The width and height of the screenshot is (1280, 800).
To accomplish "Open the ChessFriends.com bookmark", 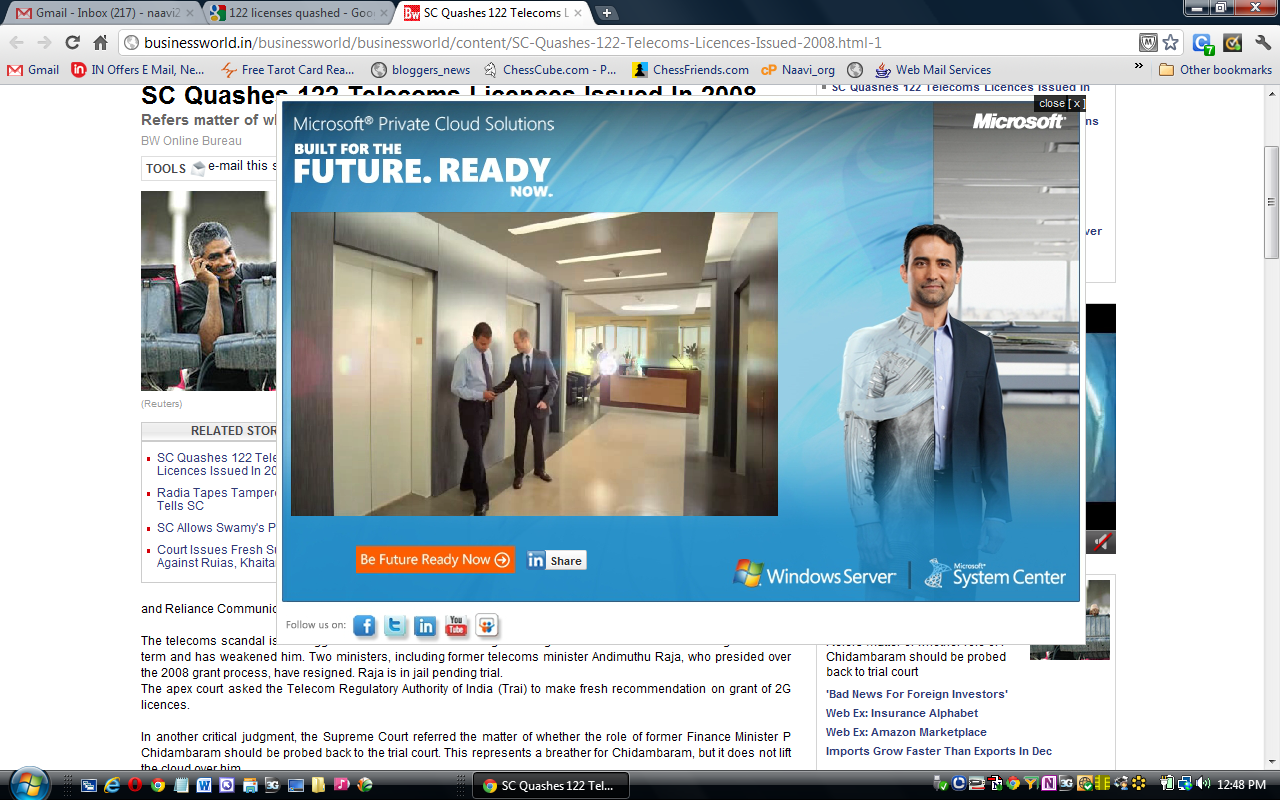I will click(x=690, y=70).
